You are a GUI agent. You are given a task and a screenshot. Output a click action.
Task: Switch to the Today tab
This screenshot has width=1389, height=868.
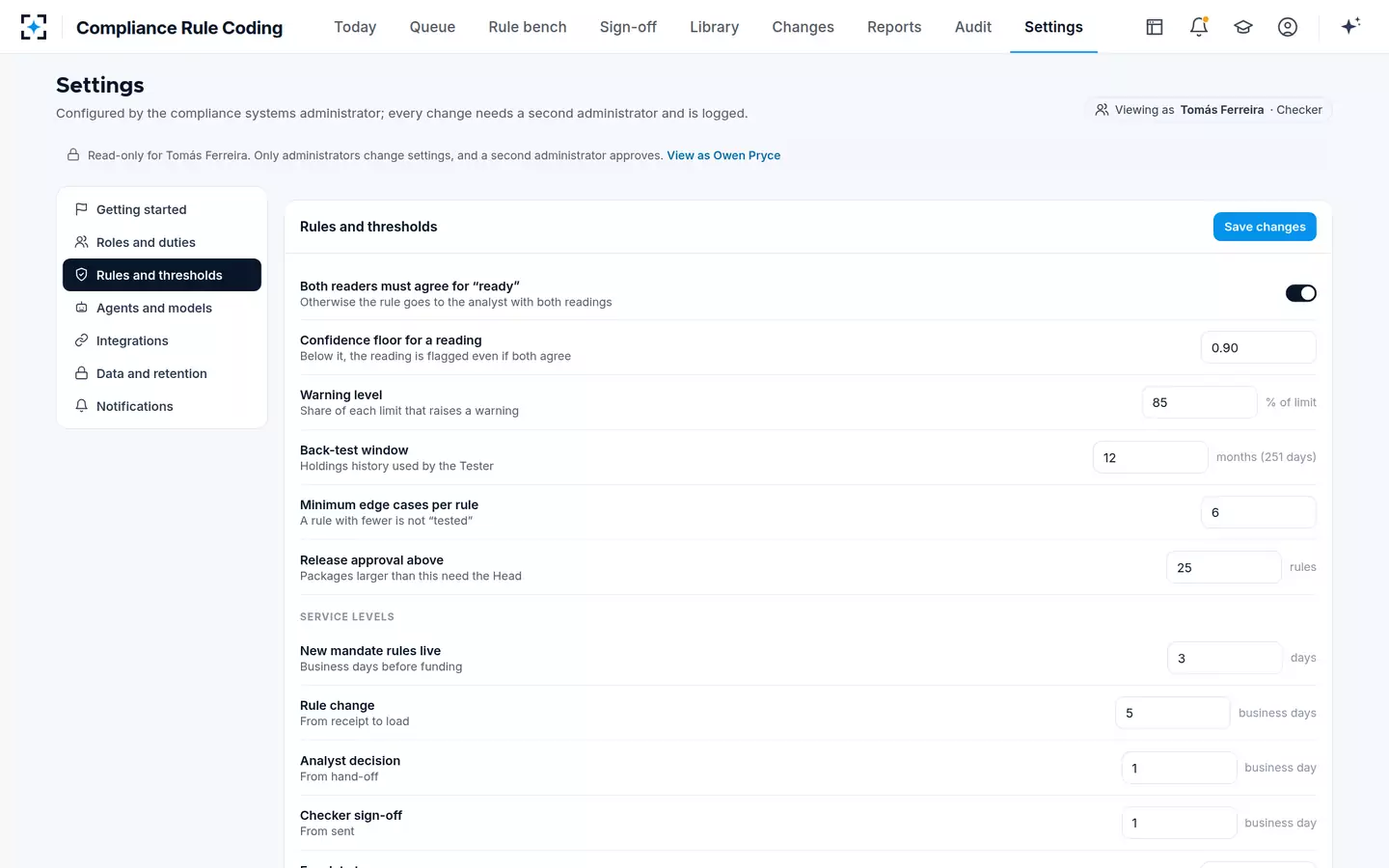355,27
